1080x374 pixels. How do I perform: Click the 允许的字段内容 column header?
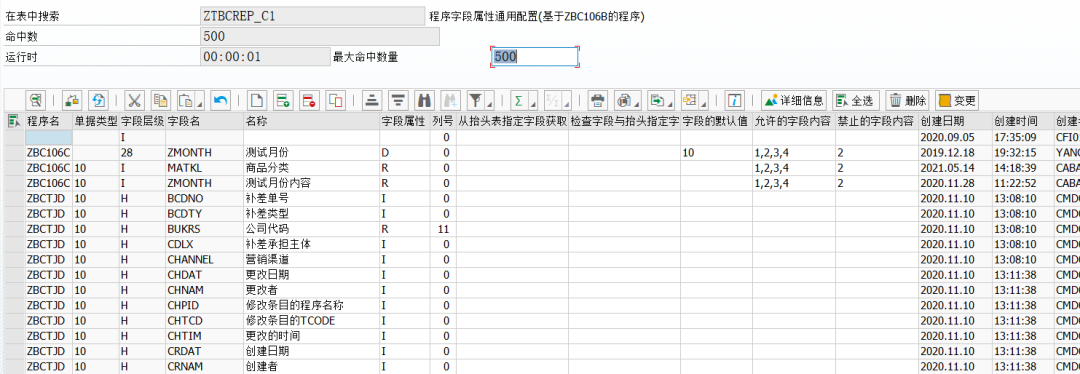793,121
